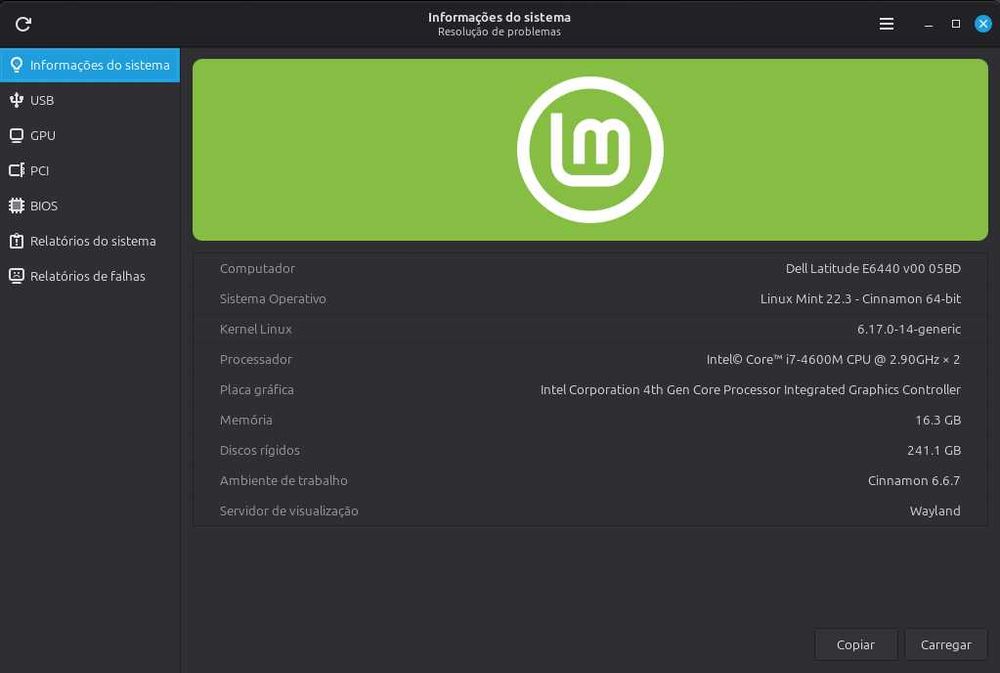Click the Ambiente de trabalho label
Image resolution: width=1000 pixels, height=673 pixels.
pos(283,480)
